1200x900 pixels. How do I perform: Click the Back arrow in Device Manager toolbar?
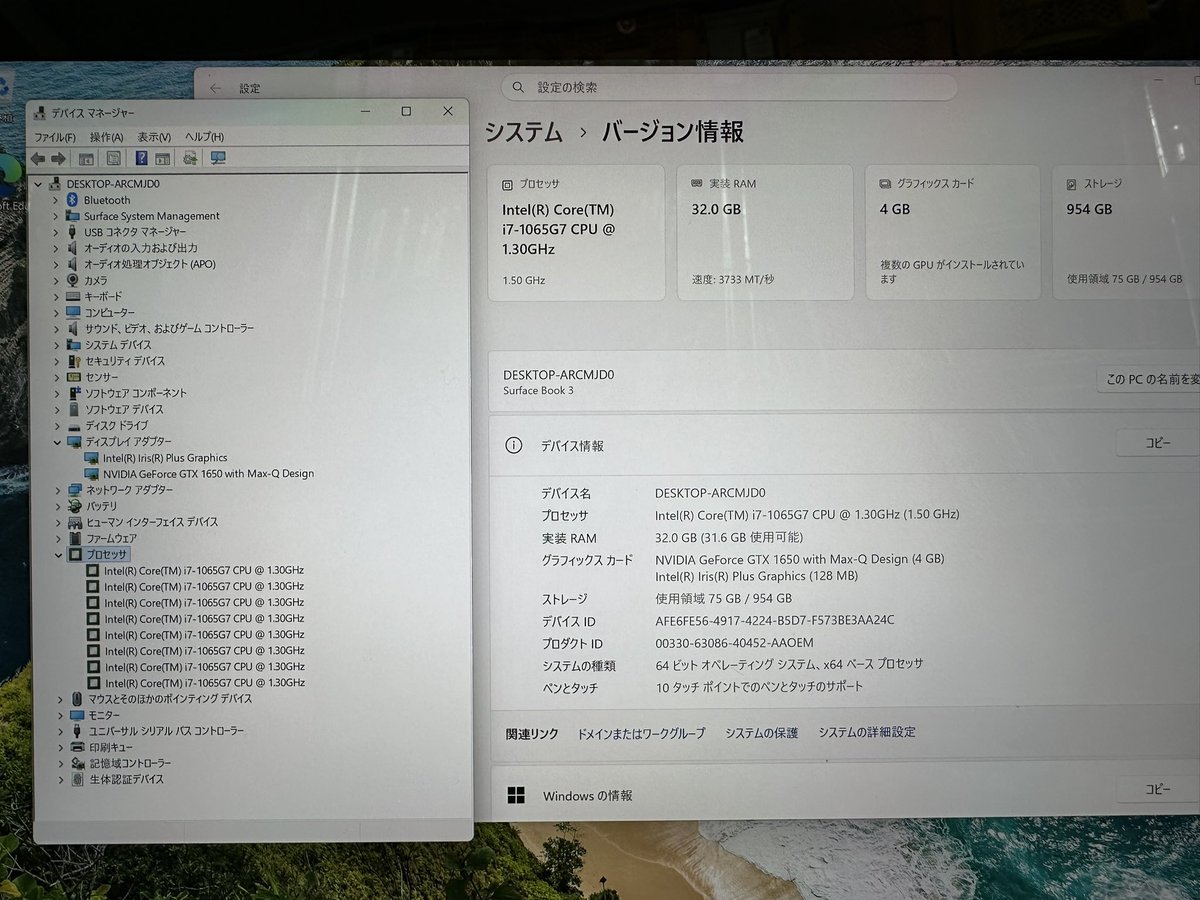[37, 158]
